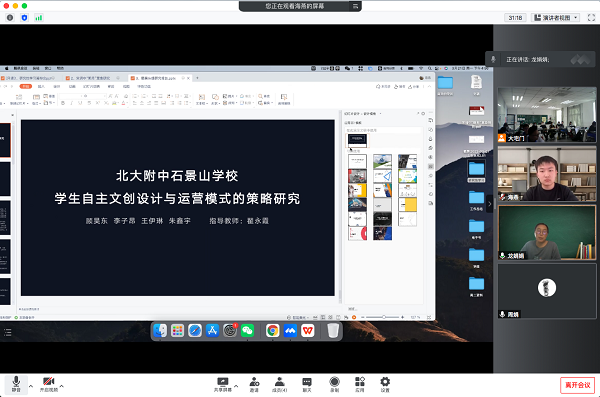Collapse the participant video sidebar arrow
600x397 pixels.
489,204
